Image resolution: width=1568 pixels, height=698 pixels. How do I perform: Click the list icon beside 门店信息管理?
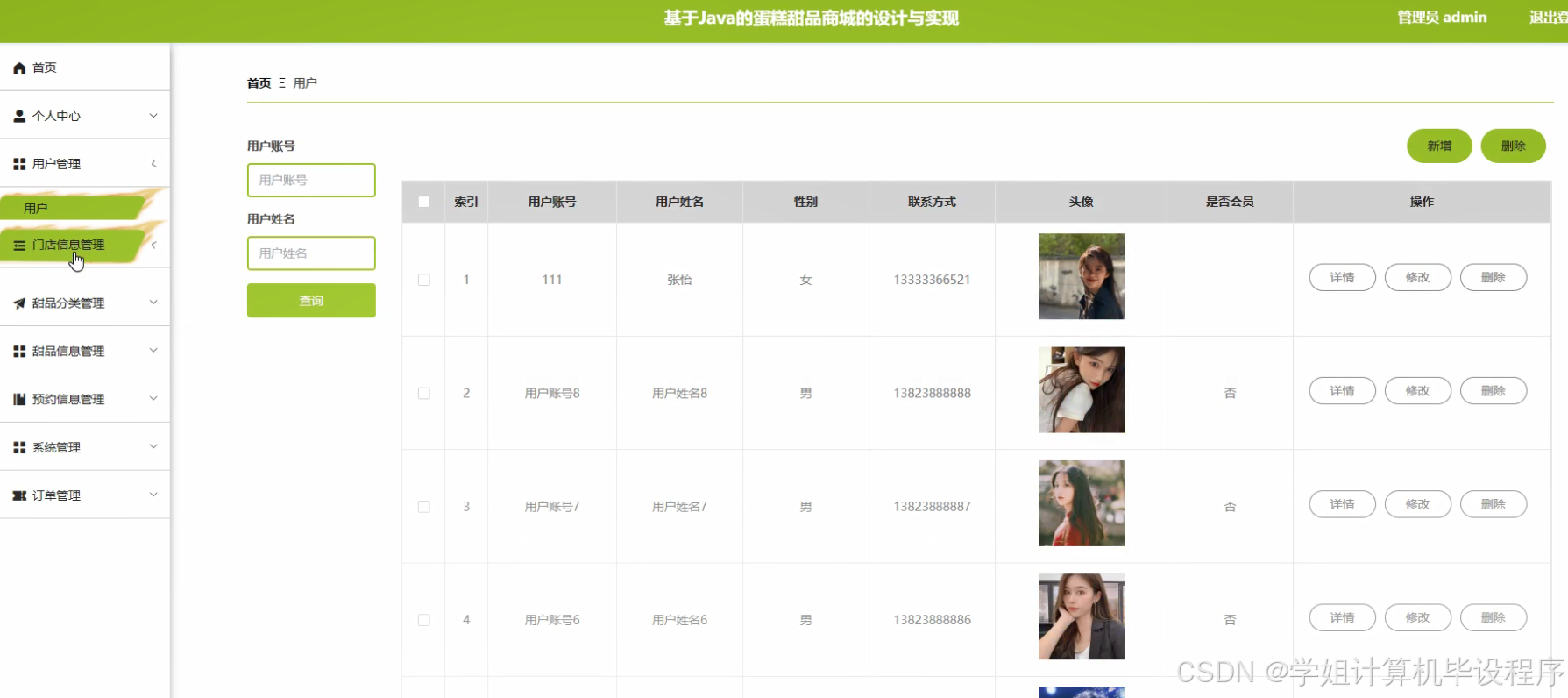(19, 246)
